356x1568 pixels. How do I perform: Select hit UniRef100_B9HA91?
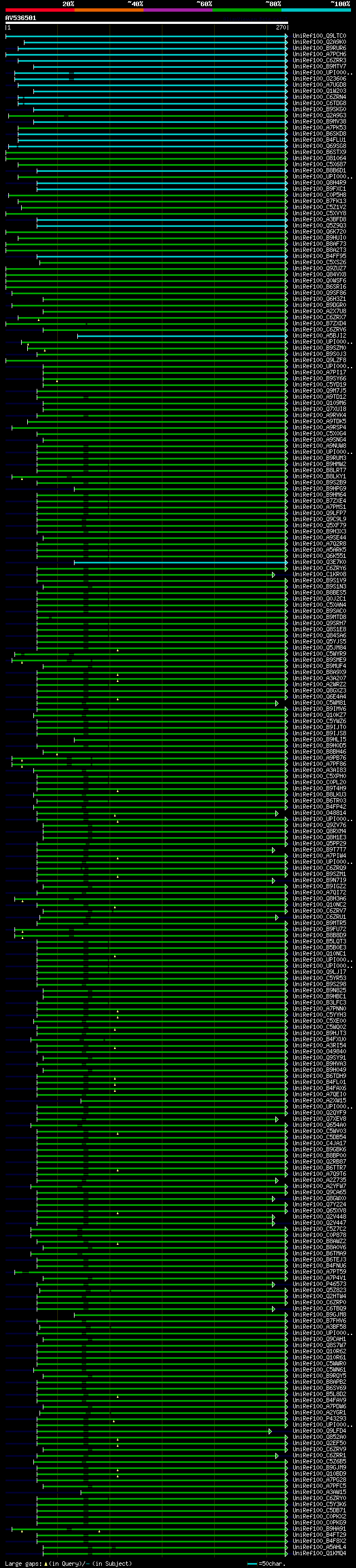(319, 1529)
